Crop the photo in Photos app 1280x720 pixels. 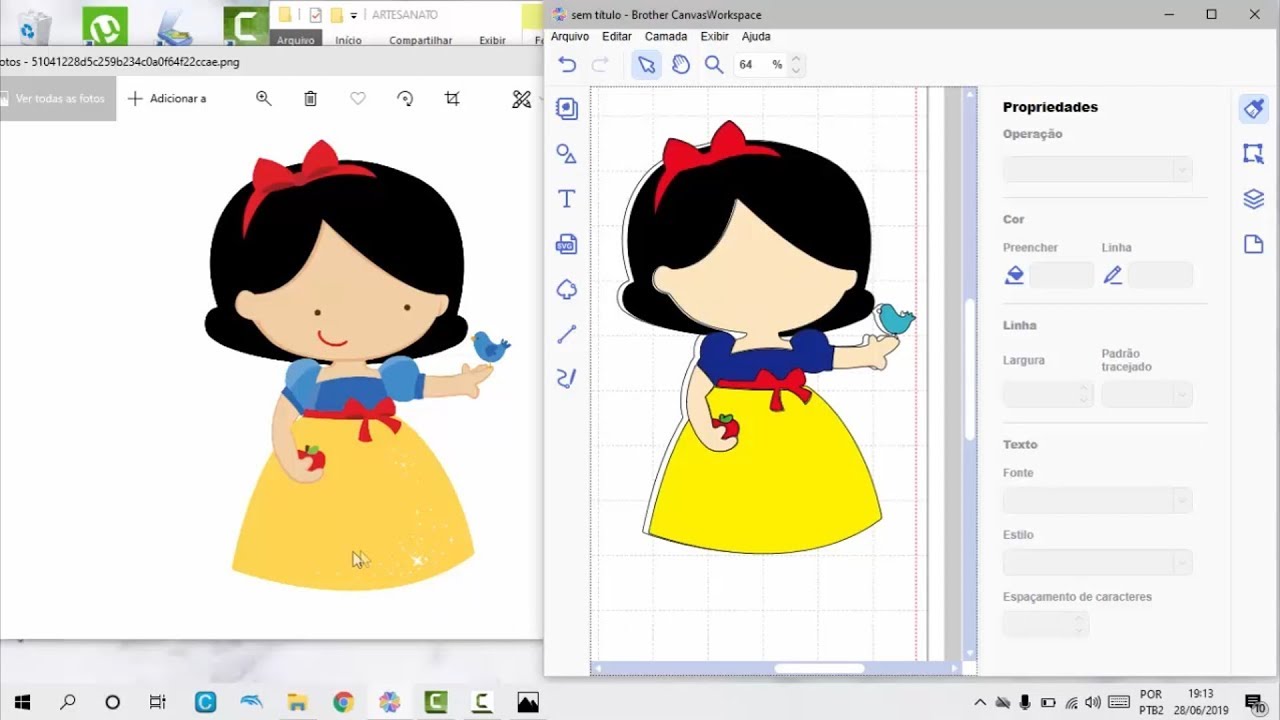tap(452, 98)
